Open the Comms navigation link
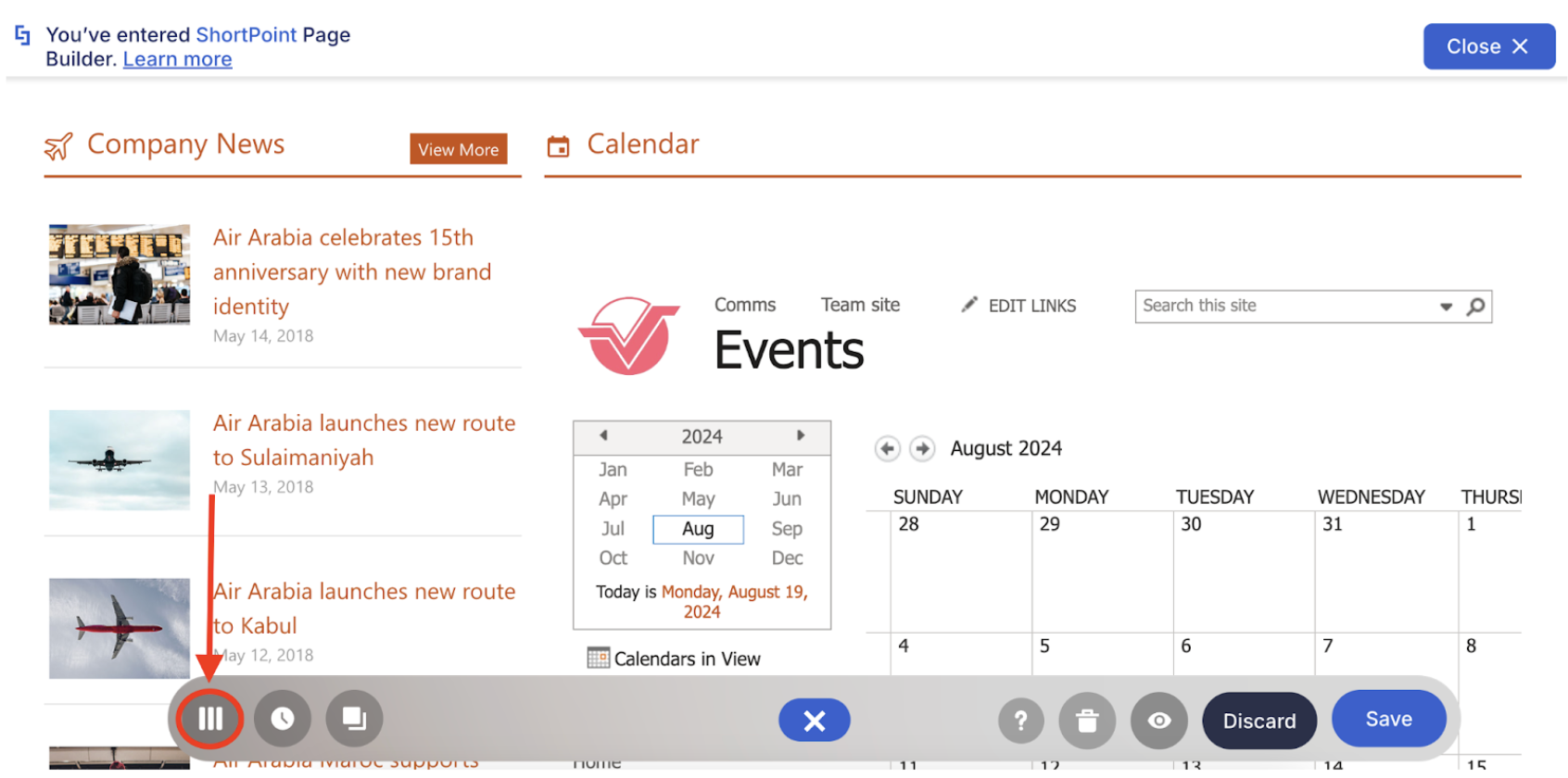This screenshot has height=778, width=1568. [x=745, y=305]
